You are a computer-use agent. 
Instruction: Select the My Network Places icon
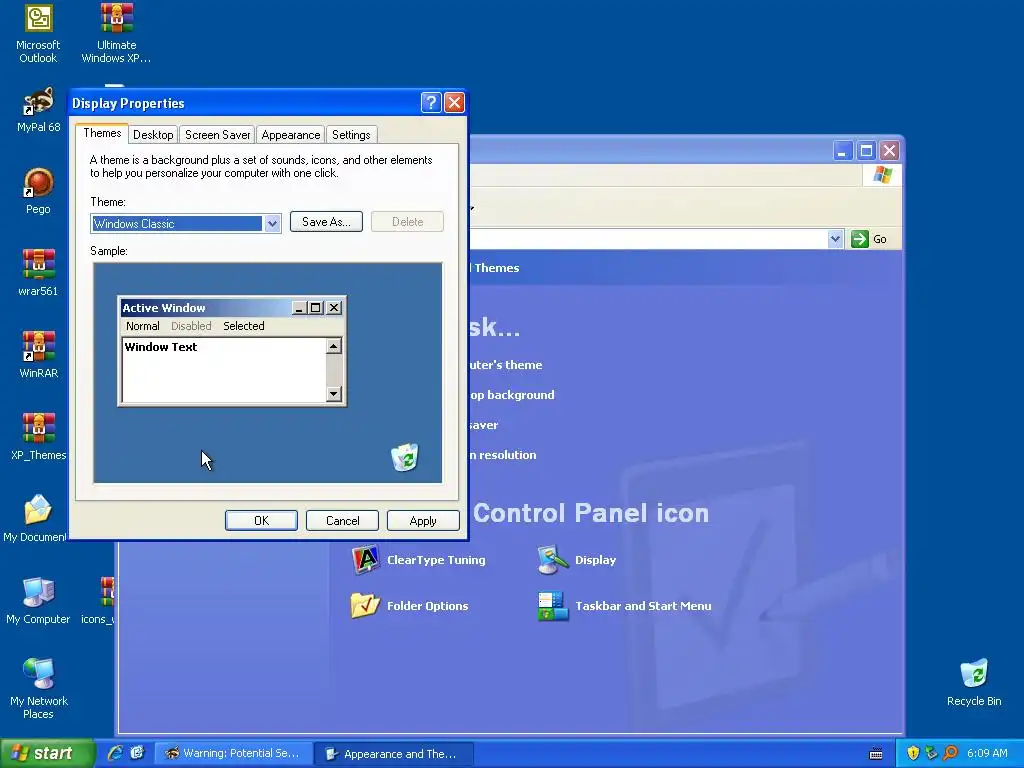[39, 689]
